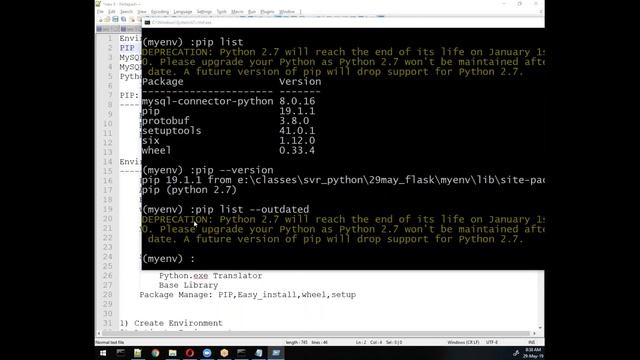Click the 'Package Manage: PIP,Easy_install,wheel,setup' line
Screen dimensions: 640x360
tap(248, 295)
